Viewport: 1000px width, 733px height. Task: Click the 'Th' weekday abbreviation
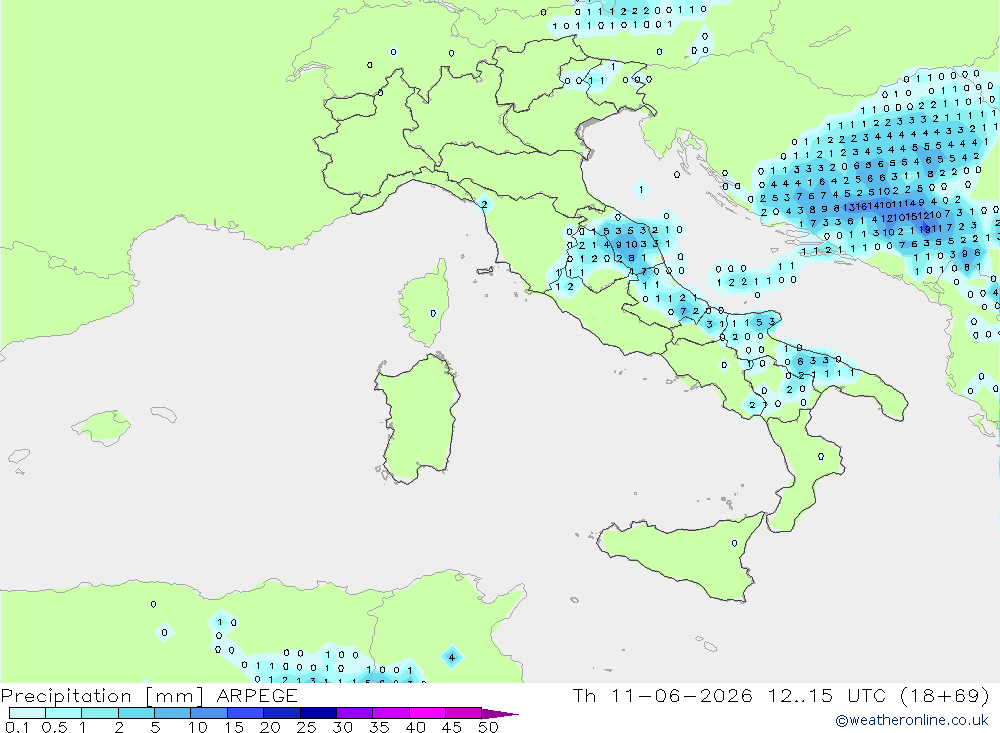584,695
